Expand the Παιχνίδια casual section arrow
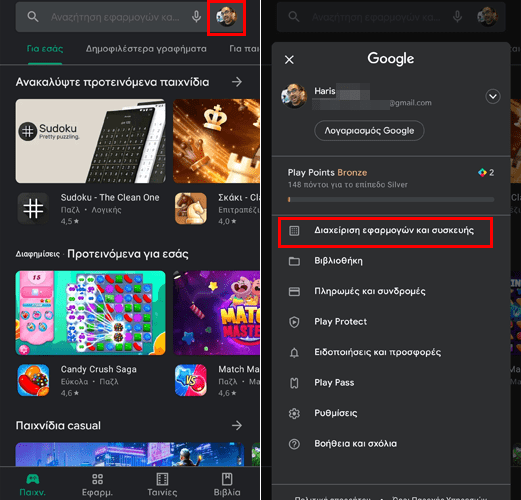The width and height of the screenshot is (521, 500). click(x=237, y=425)
